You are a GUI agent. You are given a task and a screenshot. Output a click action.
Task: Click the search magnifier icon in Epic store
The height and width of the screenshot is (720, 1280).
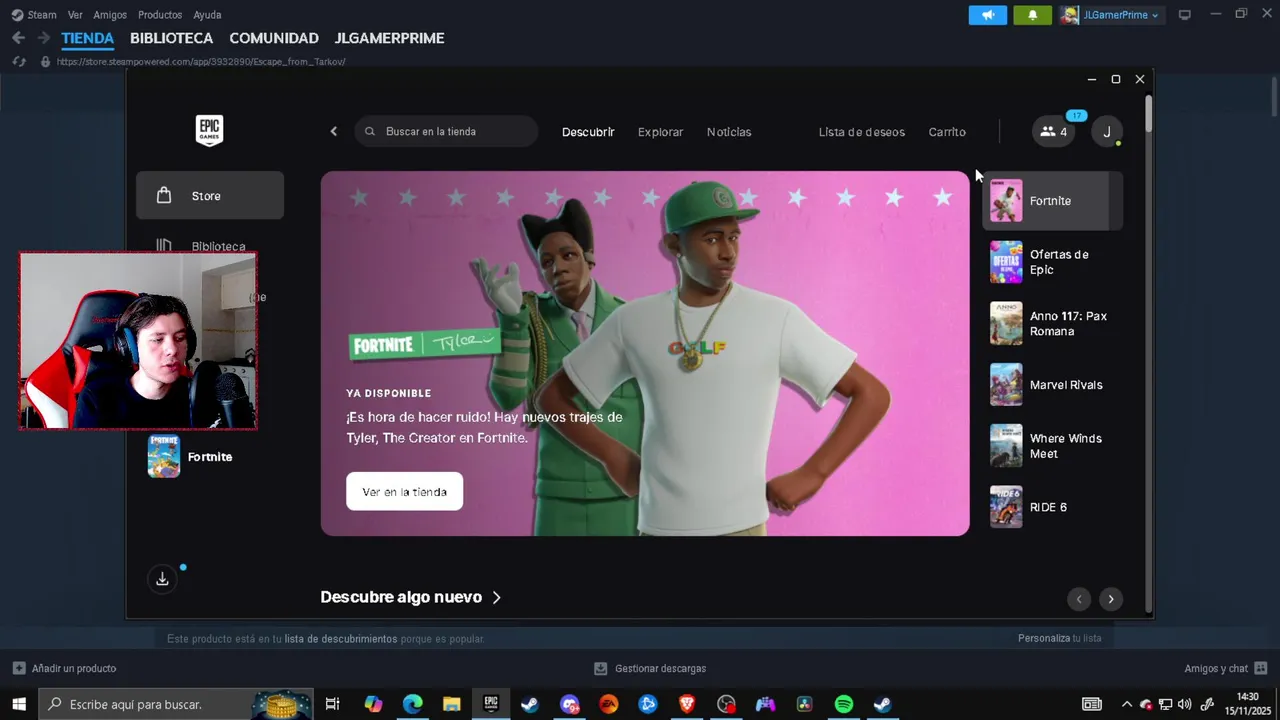coord(370,131)
